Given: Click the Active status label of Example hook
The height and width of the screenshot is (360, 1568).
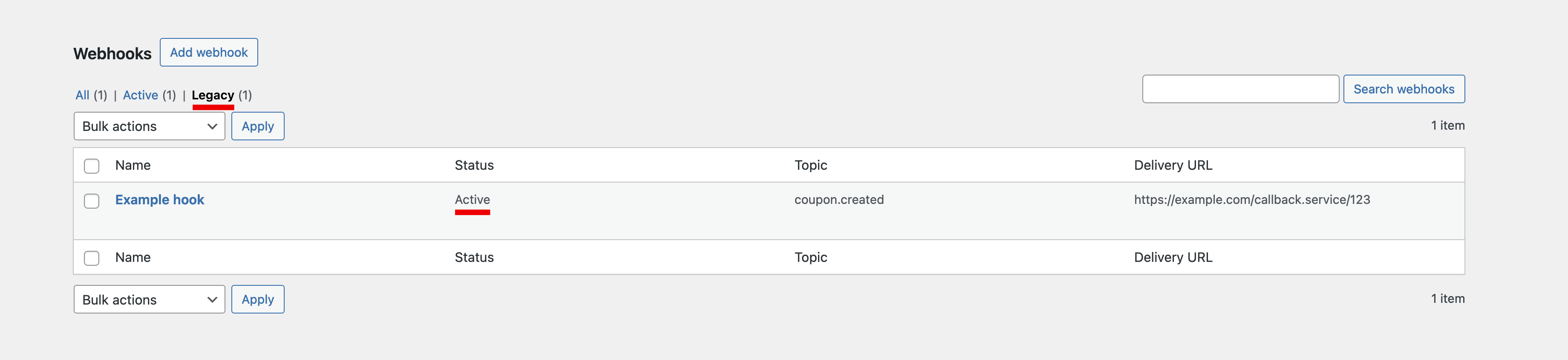Looking at the screenshot, I should [473, 199].
